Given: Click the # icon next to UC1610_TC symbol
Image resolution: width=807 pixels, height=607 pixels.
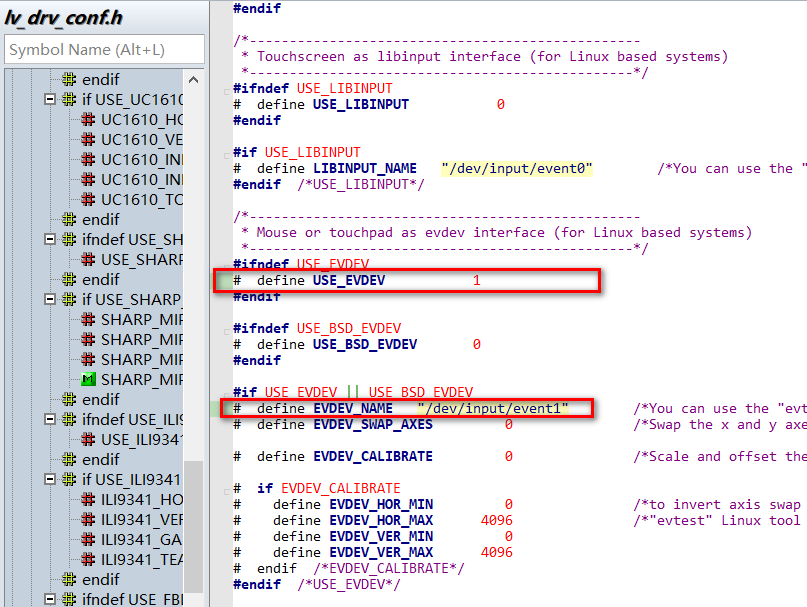Looking at the screenshot, I should point(88,199).
